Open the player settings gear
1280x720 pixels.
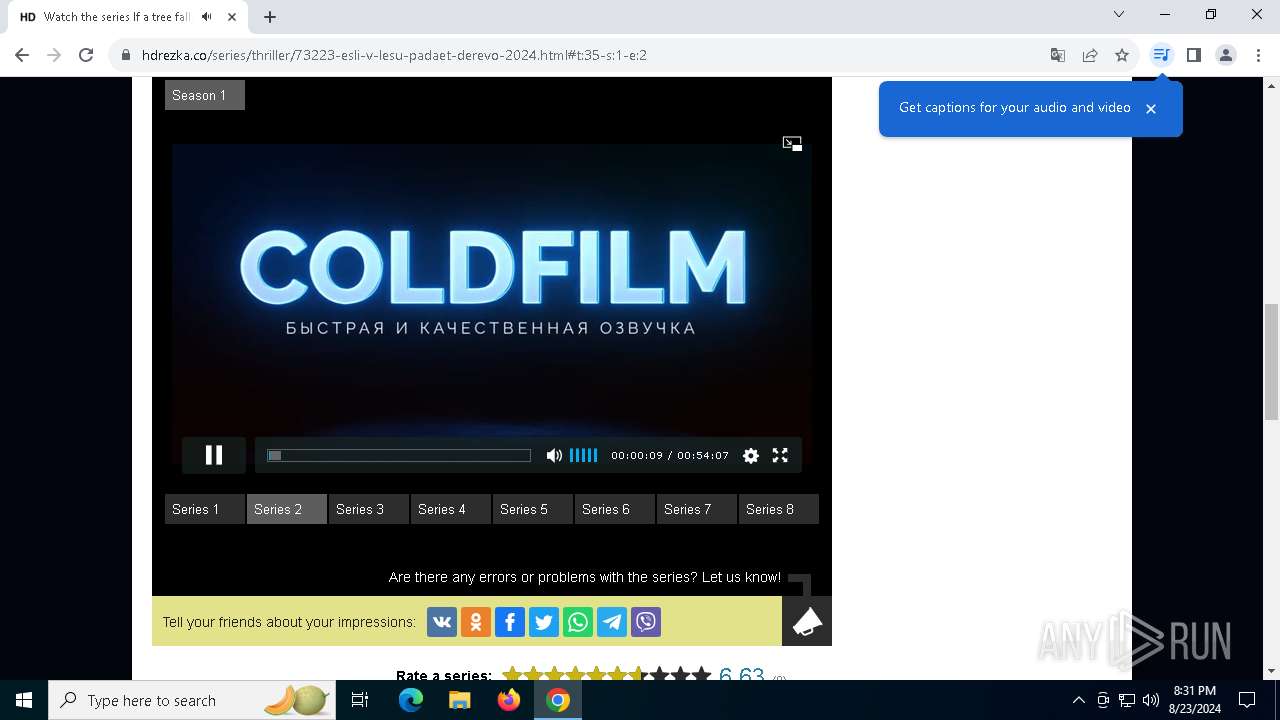coord(751,455)
